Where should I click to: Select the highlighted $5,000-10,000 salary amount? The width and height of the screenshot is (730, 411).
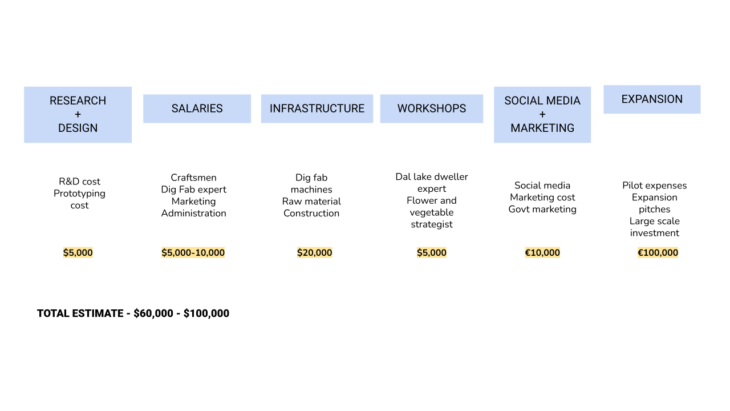point(193,253)
